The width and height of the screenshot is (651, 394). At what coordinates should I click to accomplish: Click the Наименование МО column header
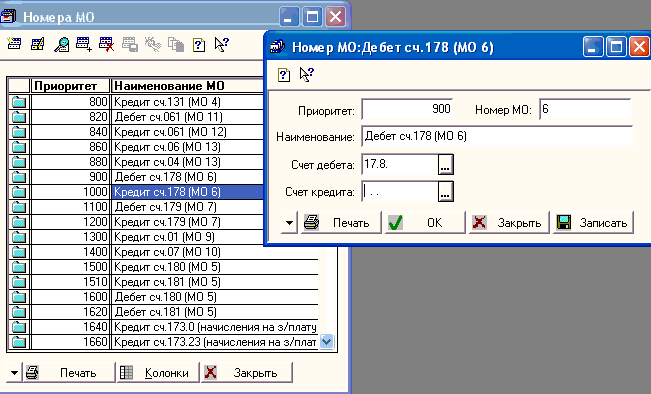[x=188, y=86]
